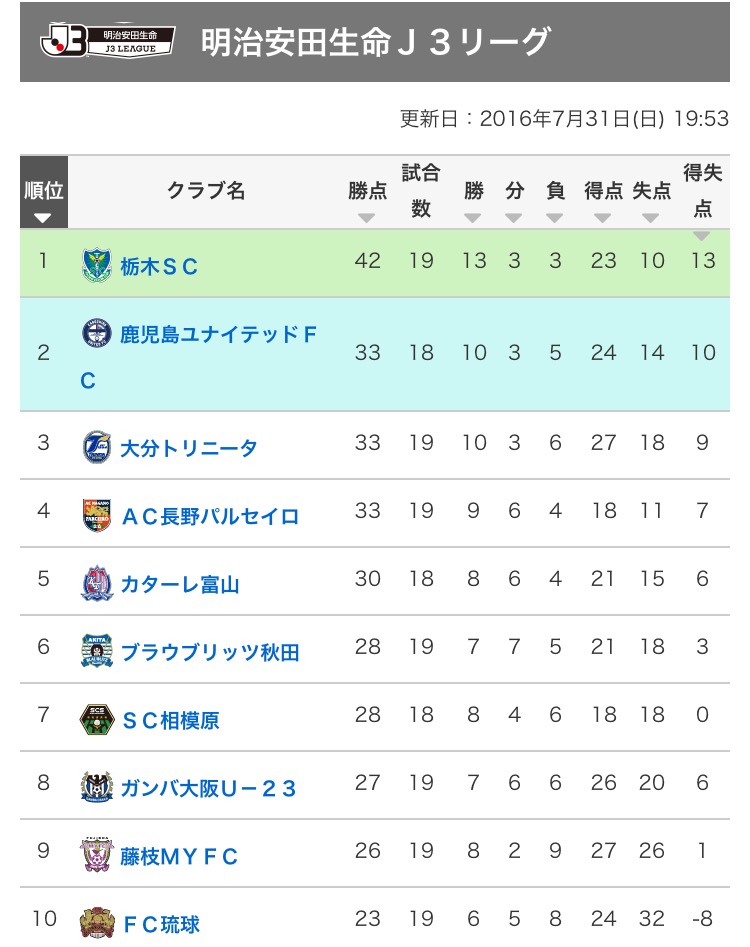Click the Kataller Toyama club crest
This screenshot has height=947, width=750.
click(x=97, y=583)
